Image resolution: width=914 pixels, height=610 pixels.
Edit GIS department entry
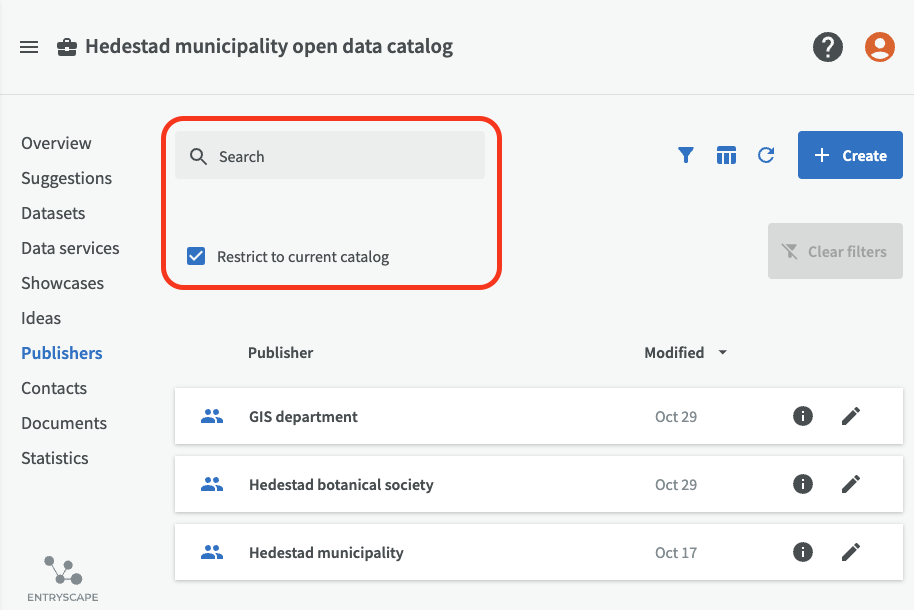[851, 416]
